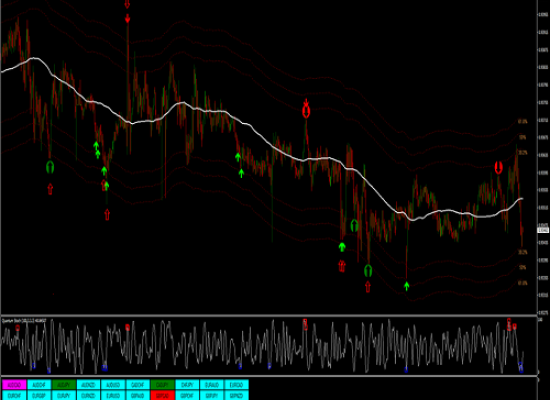Image resolution: width=550 pixels, height=400 pixels.
Task: Click the EURCHF button at the start of the bottom row
Action: click(14, 395)
